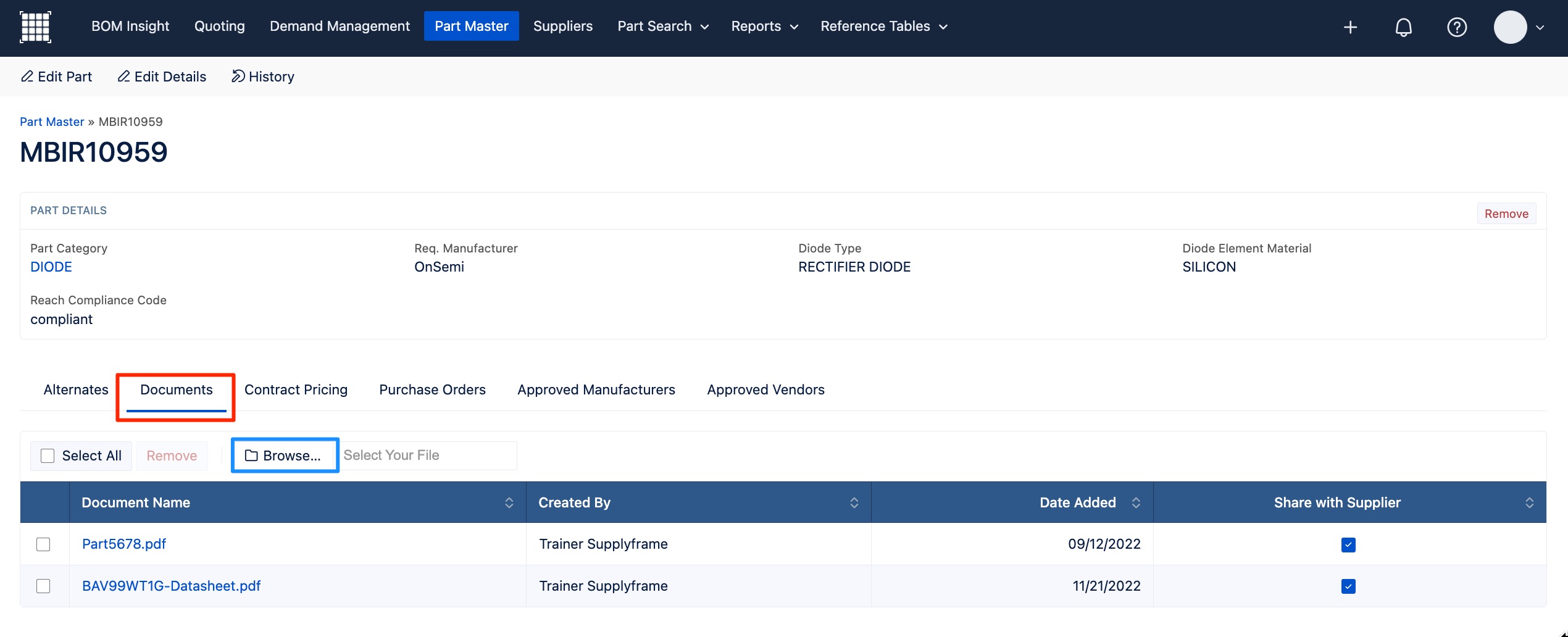The image size is (1568, 637).
Task: Go to Demand Management
Action: [x=340, y=26]
